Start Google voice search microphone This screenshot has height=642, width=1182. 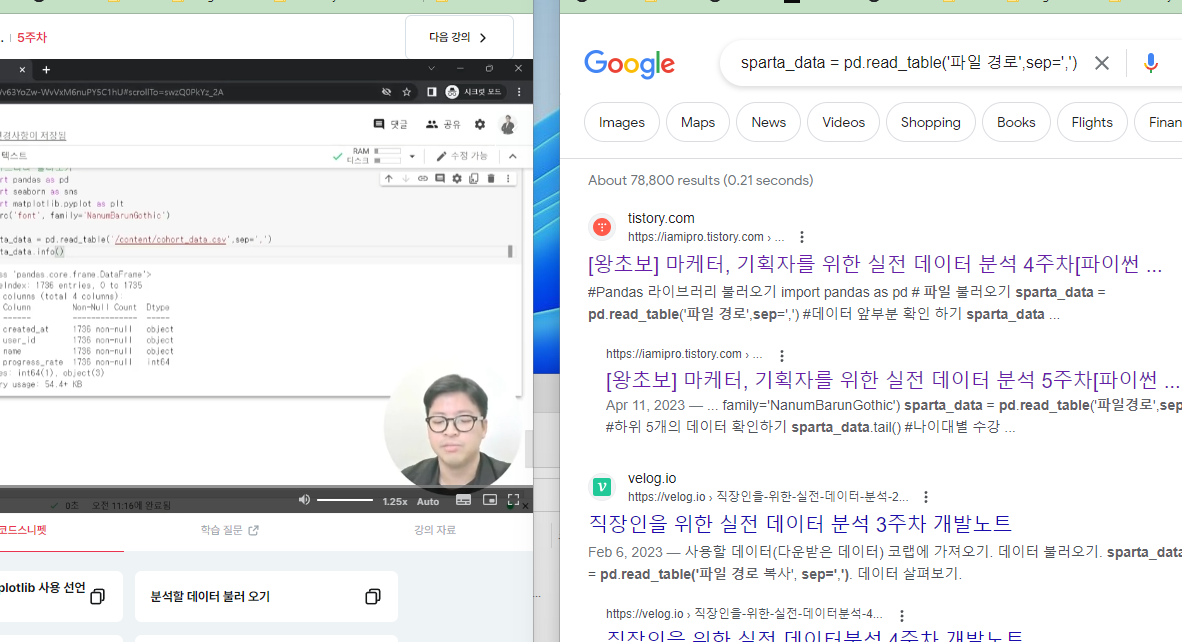[1150, 63]
